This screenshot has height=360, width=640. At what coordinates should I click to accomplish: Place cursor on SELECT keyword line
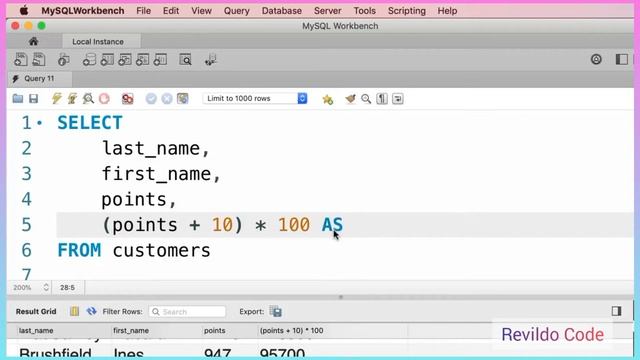90,123
